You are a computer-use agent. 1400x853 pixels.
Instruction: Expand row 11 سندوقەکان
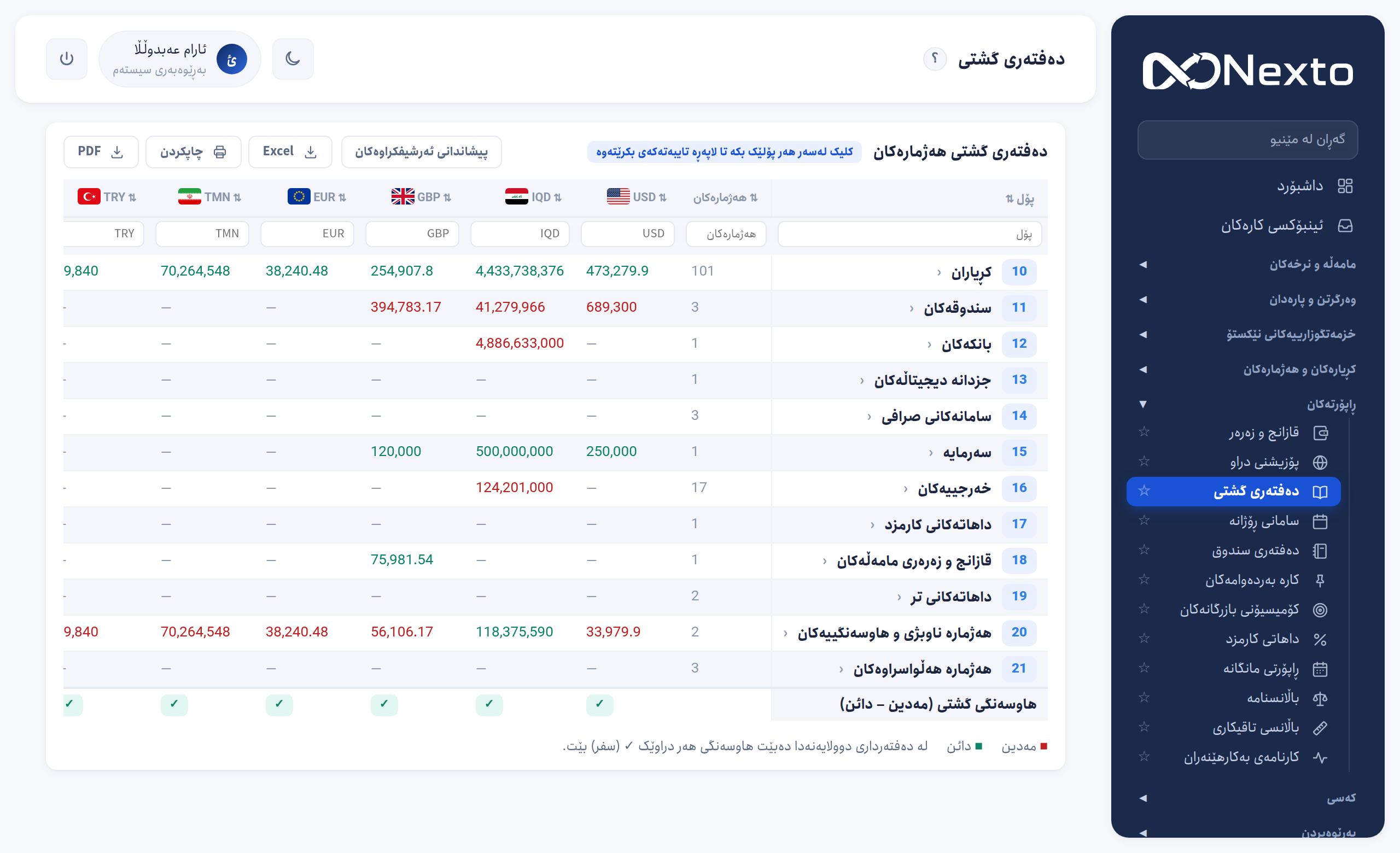tap(911, 308)
